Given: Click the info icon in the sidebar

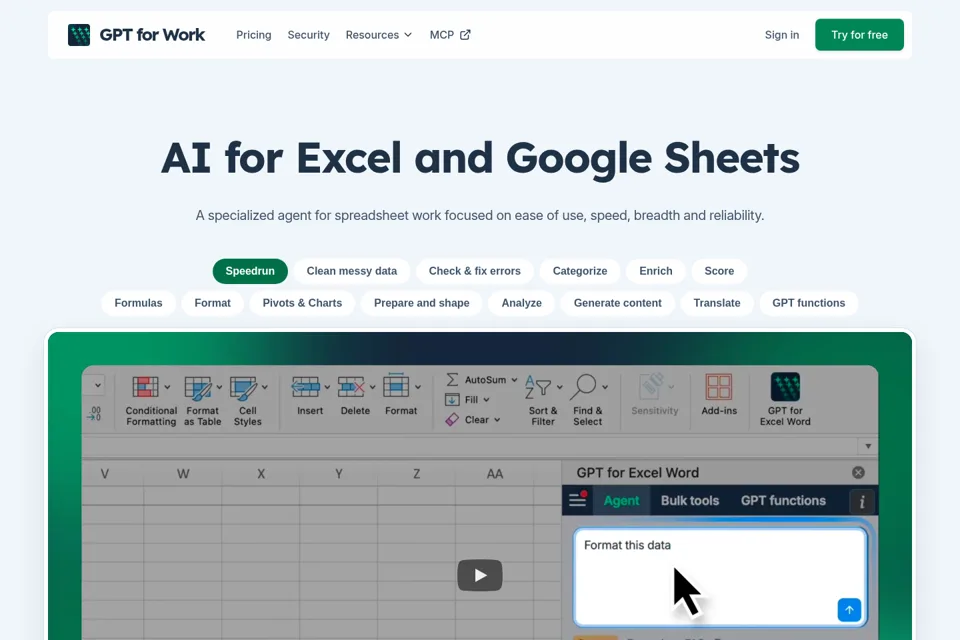Looking at the screenshot, I should click(861, 502).
